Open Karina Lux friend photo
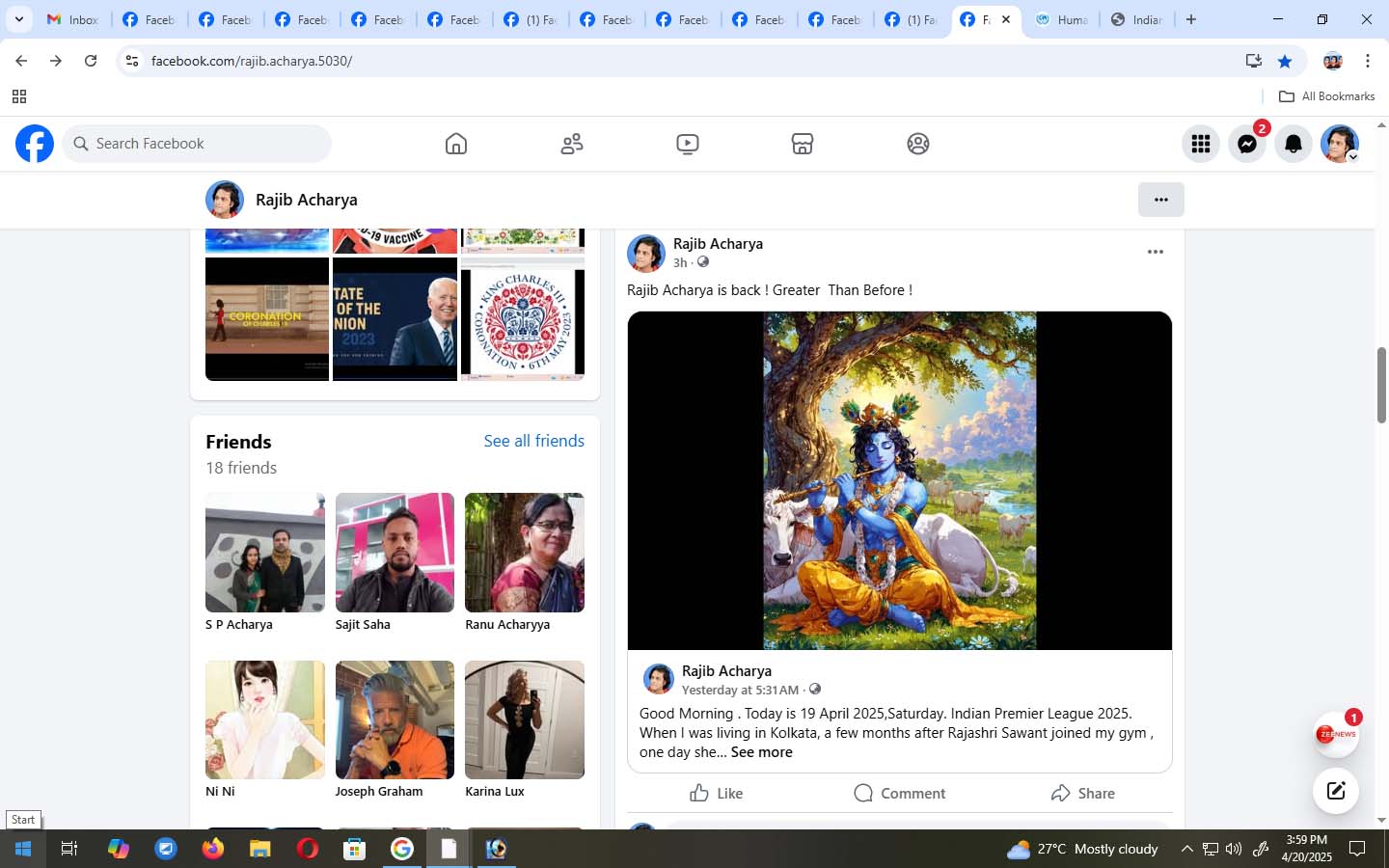The image size is (1389, 868). (x=525, y=719)
